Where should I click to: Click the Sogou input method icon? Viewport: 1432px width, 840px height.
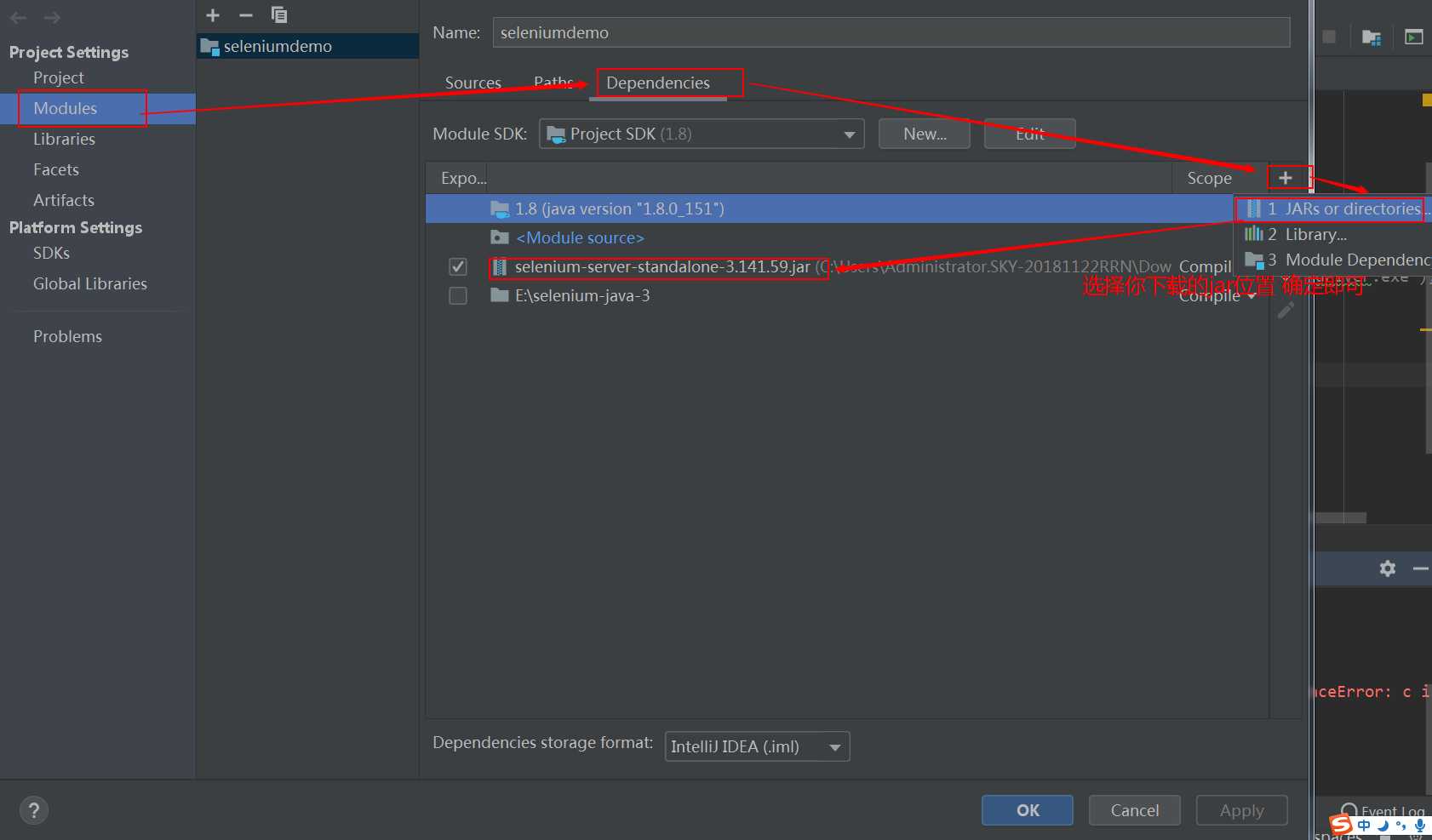point(1342,824)
